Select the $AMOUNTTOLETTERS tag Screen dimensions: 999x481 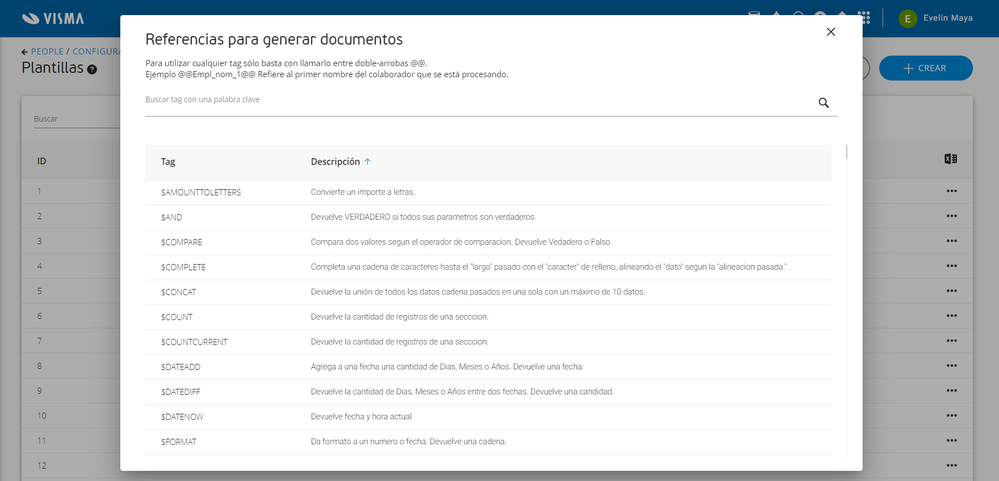[201, 192]
